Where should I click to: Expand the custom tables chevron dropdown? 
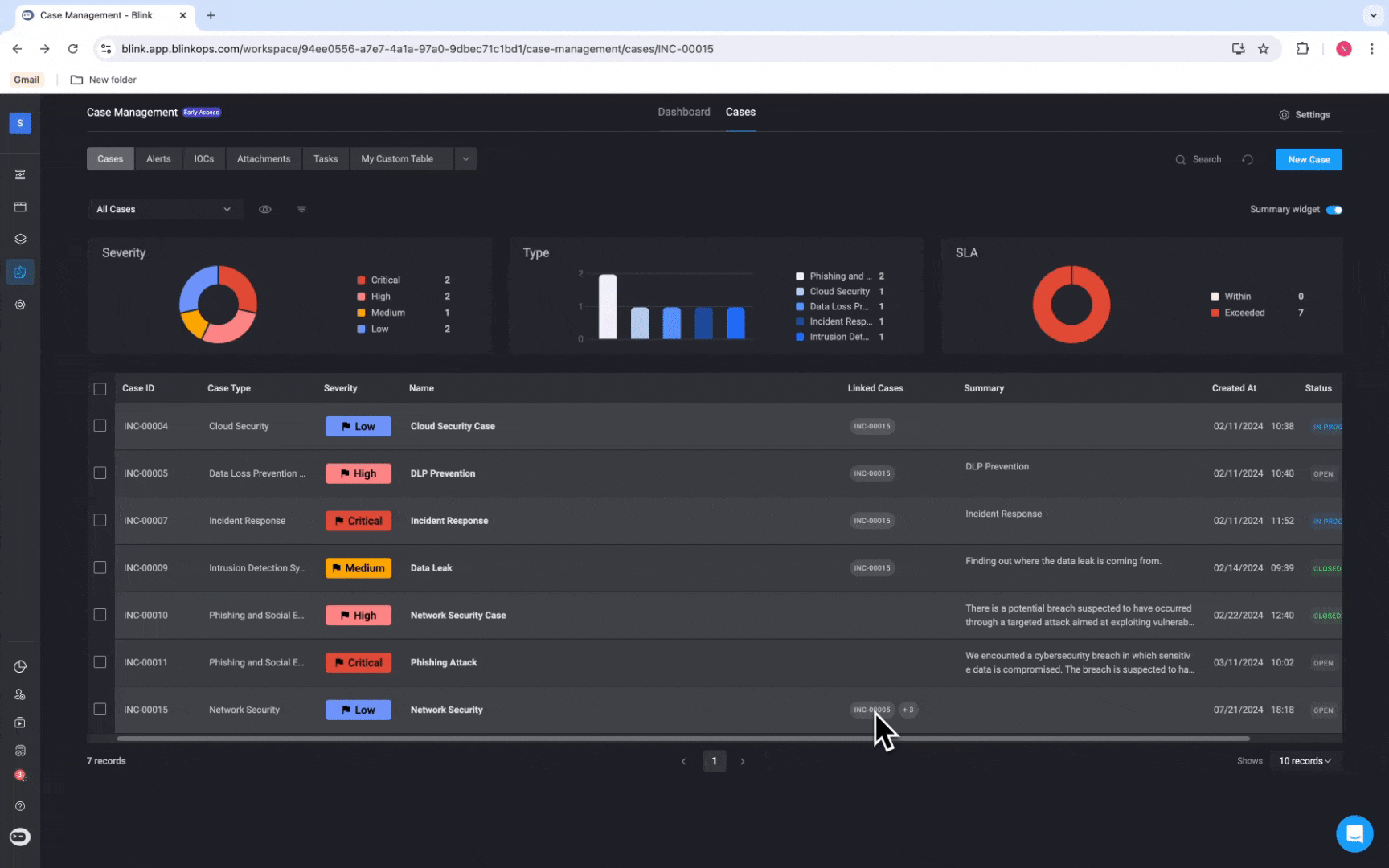[465, 159]
